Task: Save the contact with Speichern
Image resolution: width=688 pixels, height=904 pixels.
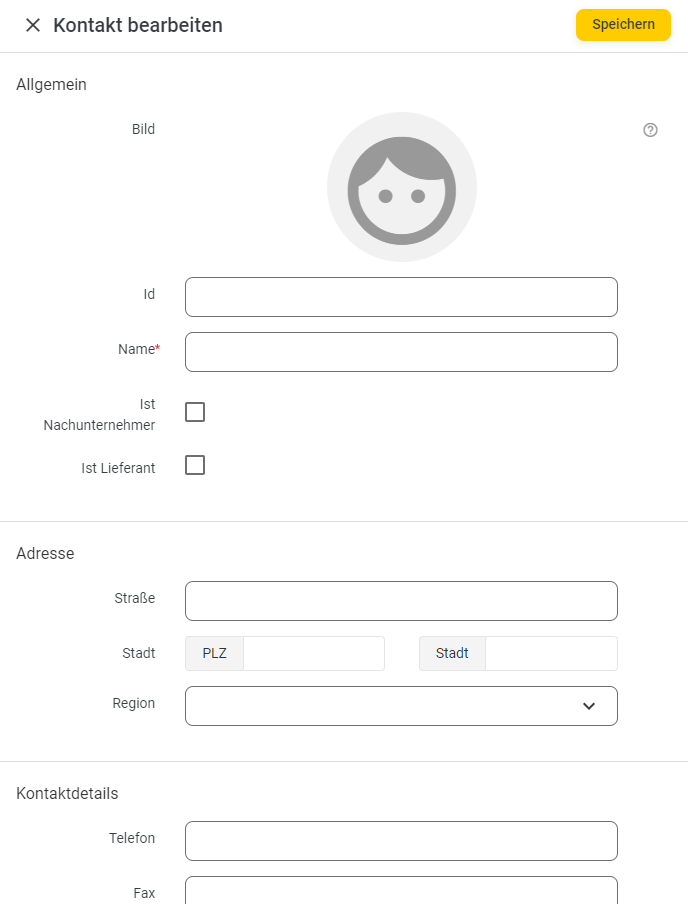Action: coord(623,25)
